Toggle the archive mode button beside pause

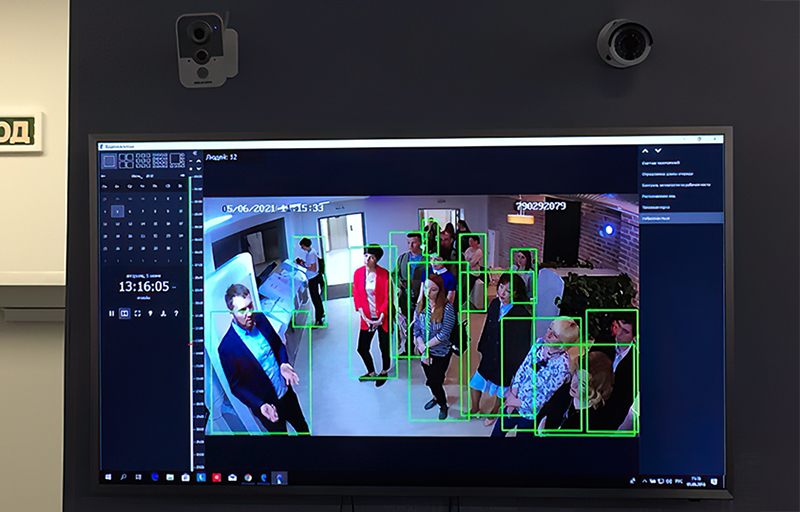tap(125, 313)
